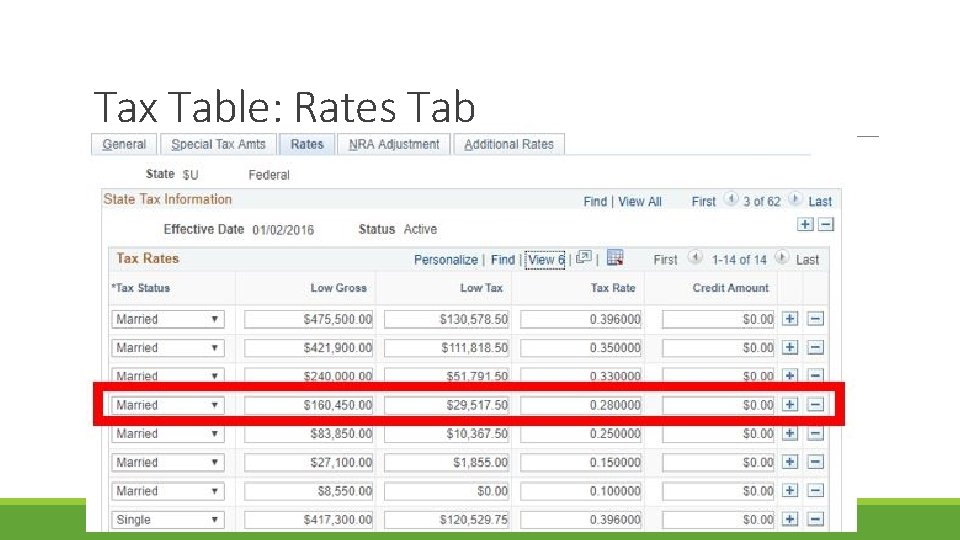
Task: Click Low Tax field showing $1,855.00
Action: click(x=446, y=462)
